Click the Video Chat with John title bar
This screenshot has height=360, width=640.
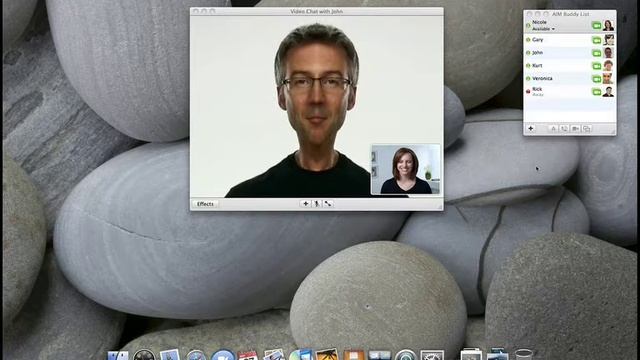click(x=316, y=11)
